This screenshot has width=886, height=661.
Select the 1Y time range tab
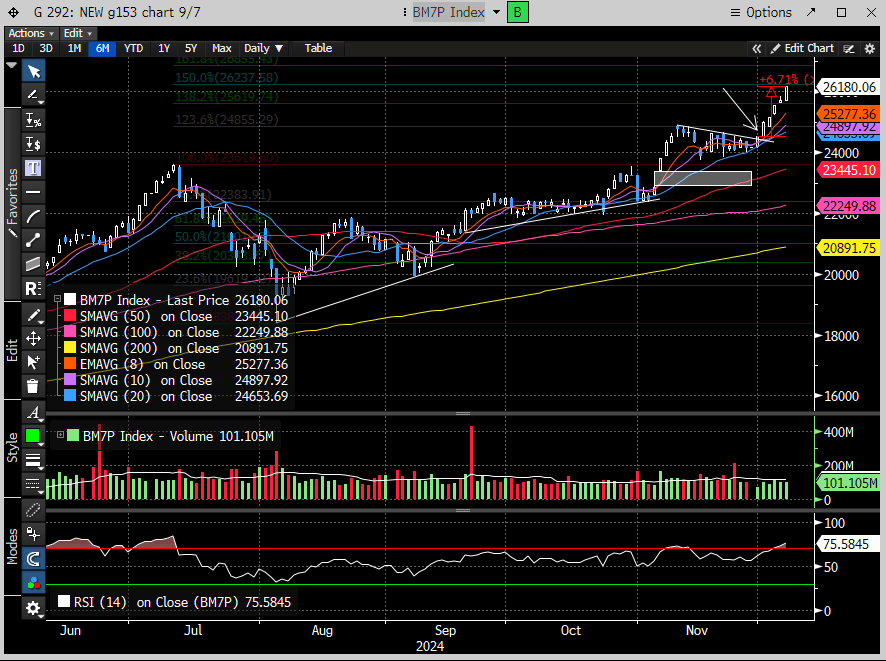tap(164, 49)
